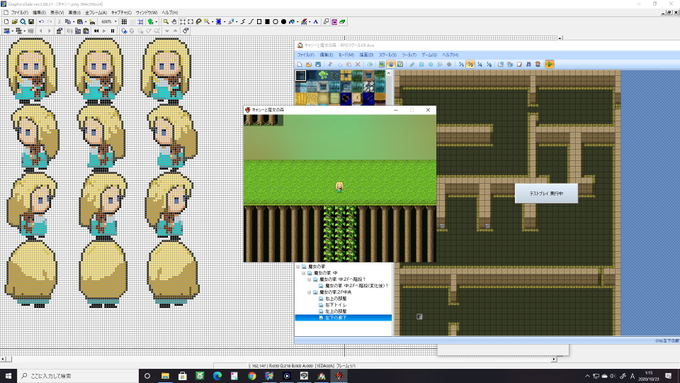Open File Explorer from taskbar
Viewport: 680px width, 383px height.
click(x=165, y=376)
